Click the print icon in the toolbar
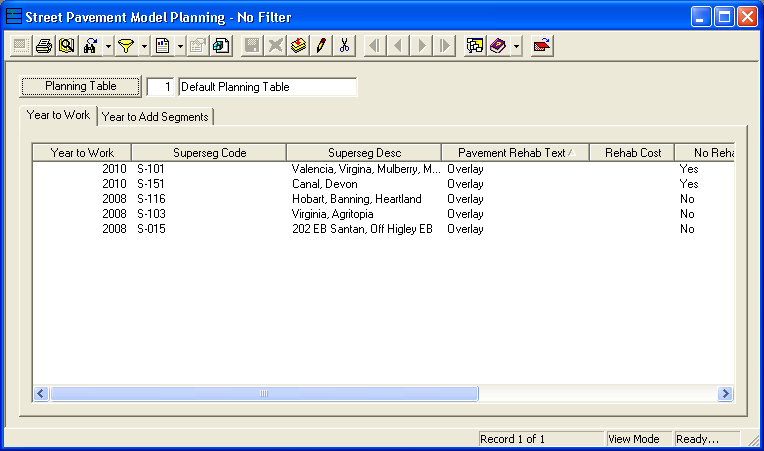The width and height of the screenshot is (764, 451). pos(44,46)
